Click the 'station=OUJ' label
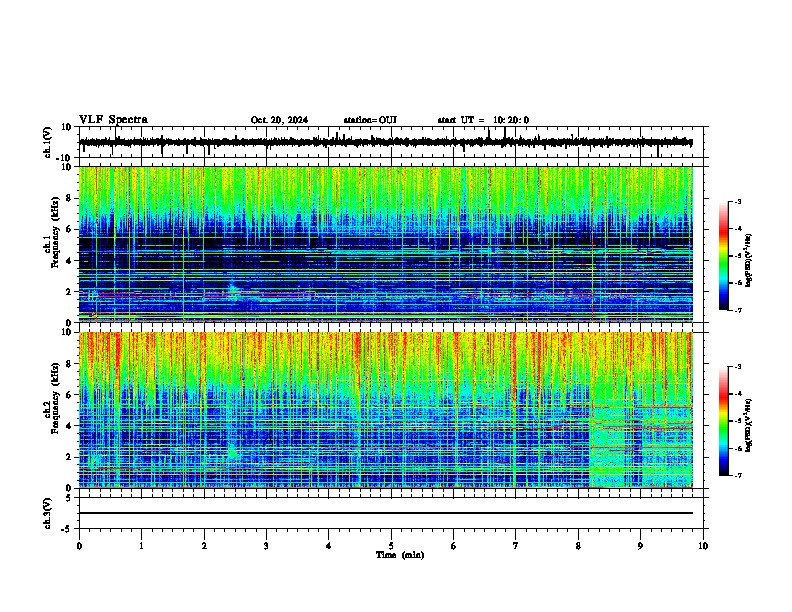The height and width of the screenshot is (612, 792). [x=370, y=120]
